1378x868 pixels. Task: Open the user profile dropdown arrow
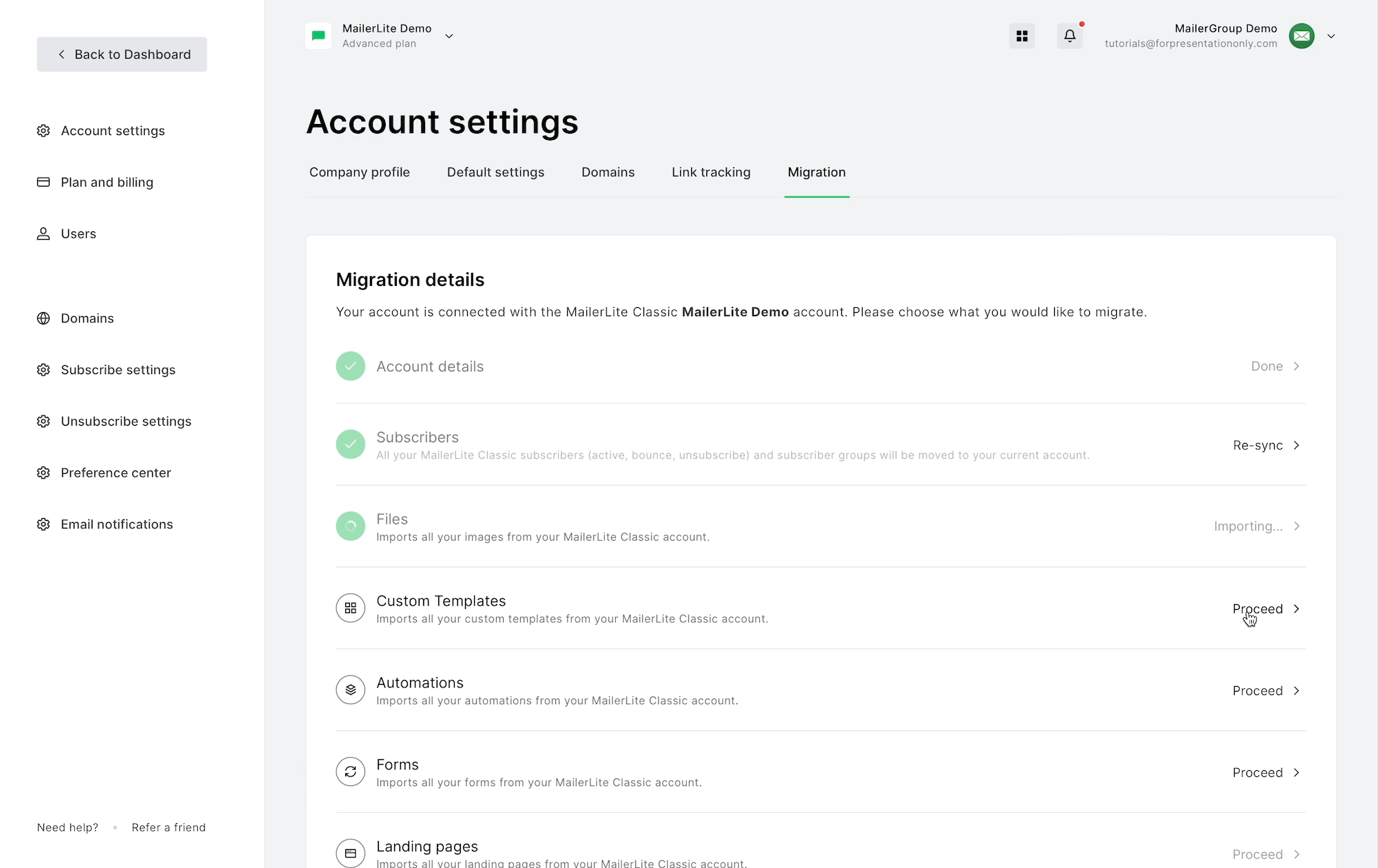pos(1331,36)
